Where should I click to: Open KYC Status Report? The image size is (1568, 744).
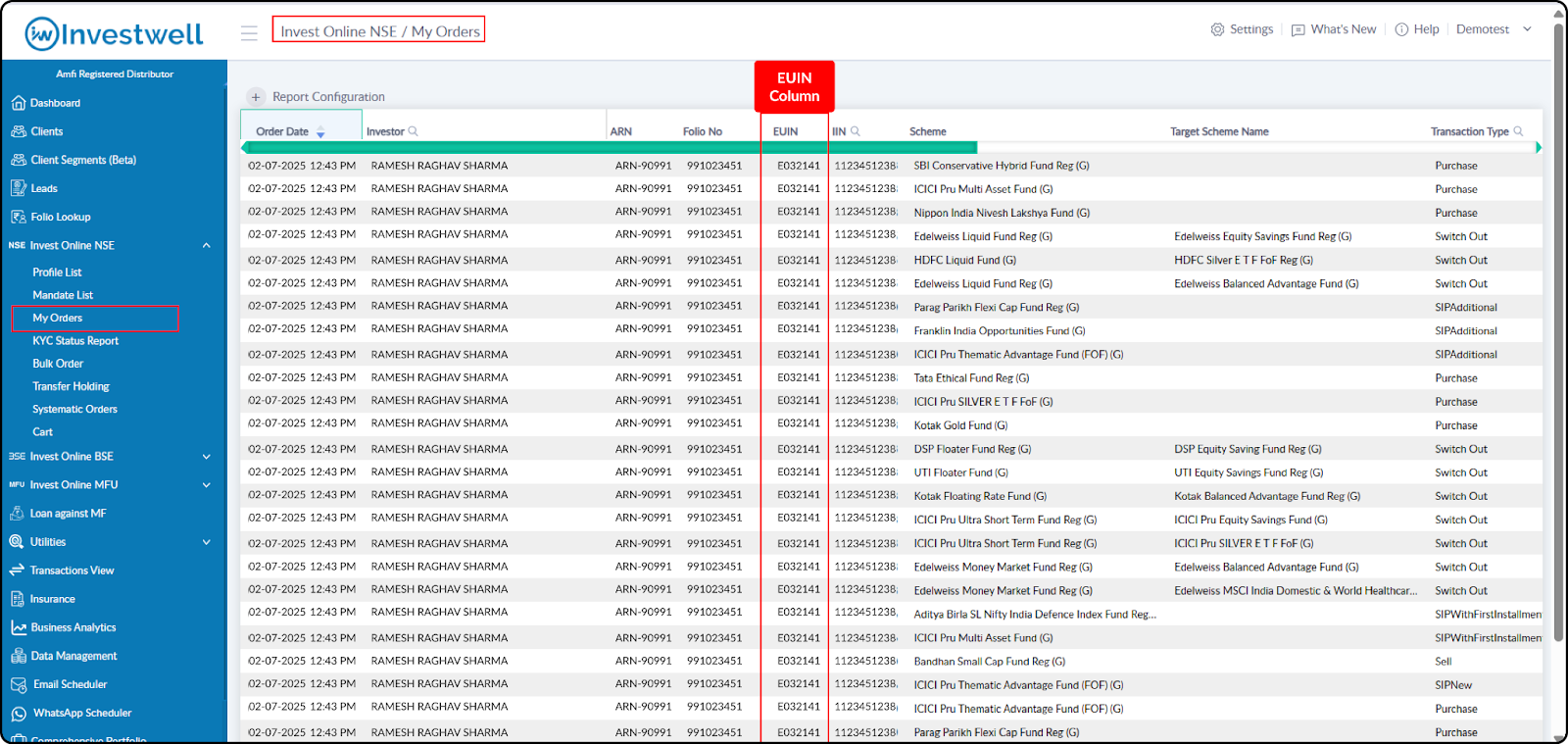(x=75, y=341)
